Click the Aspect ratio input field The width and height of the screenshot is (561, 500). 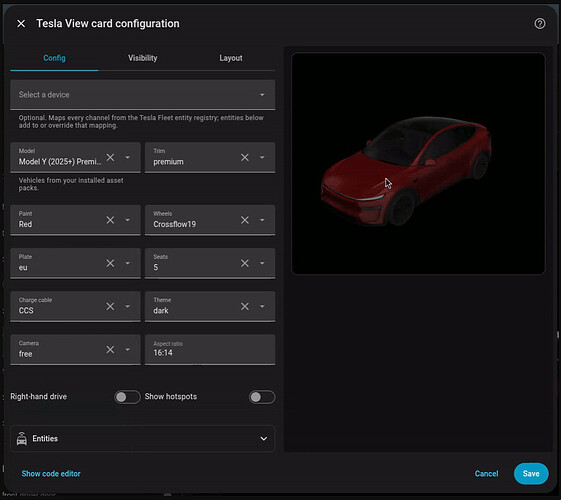point(210,349)
